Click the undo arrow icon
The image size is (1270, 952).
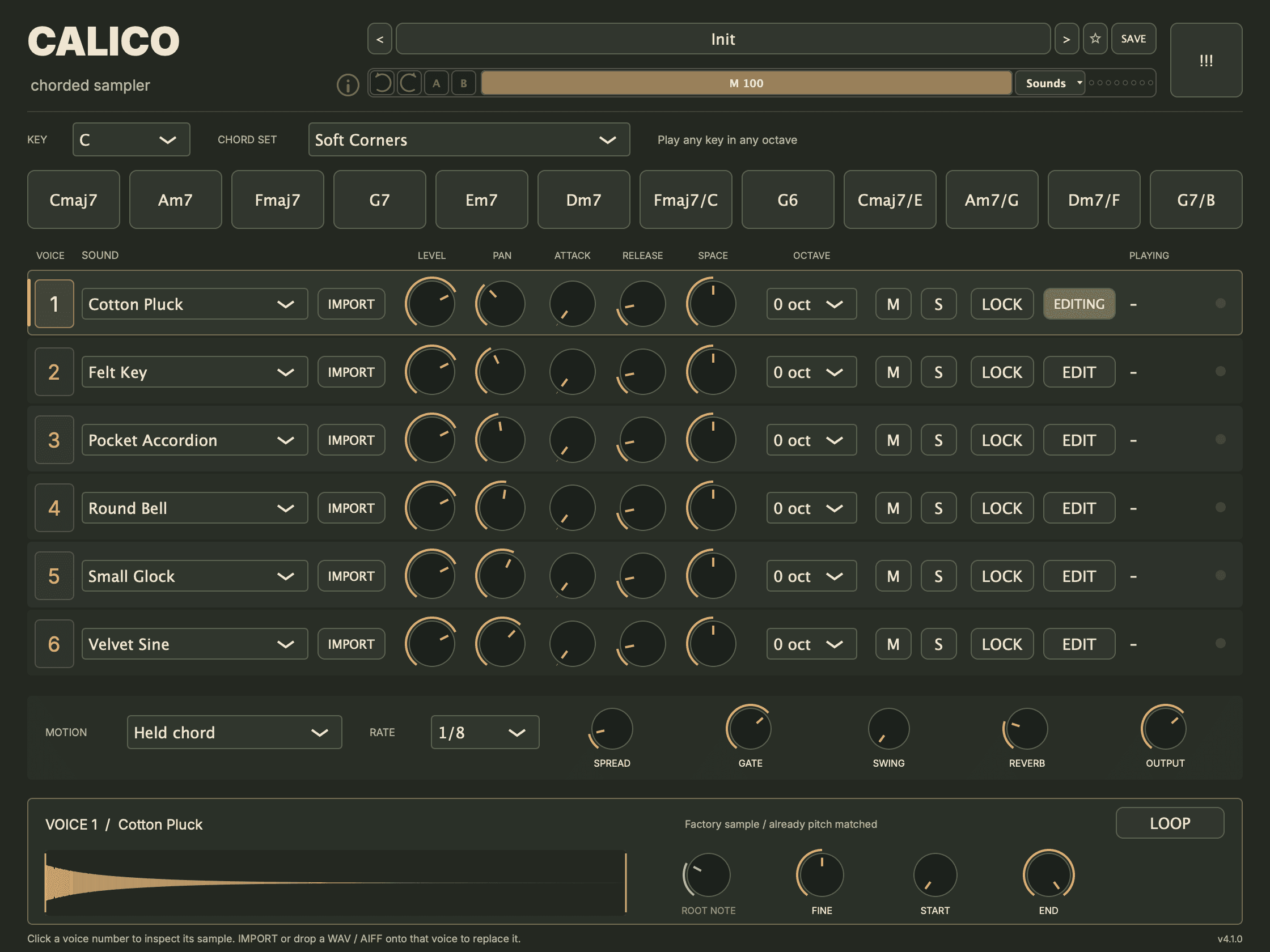click(382, 83)
